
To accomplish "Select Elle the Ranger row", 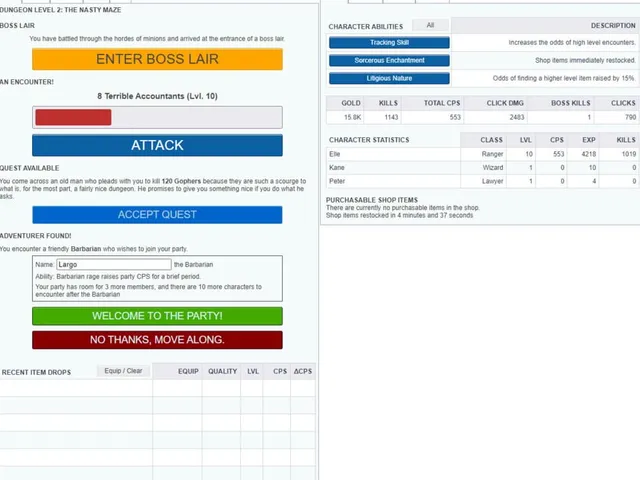I will (483, 154).
